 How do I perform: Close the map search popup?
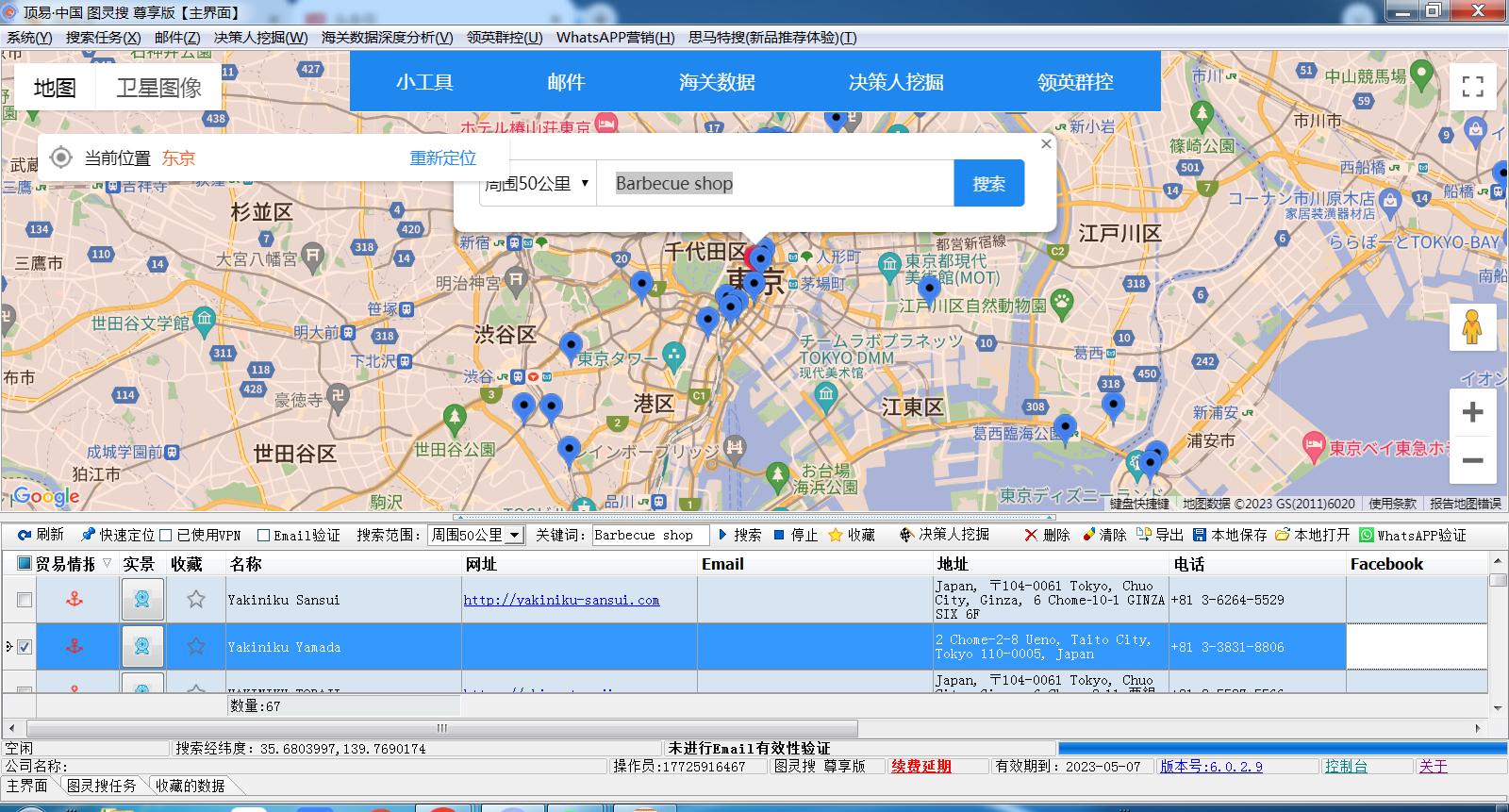click(1046, 143)
